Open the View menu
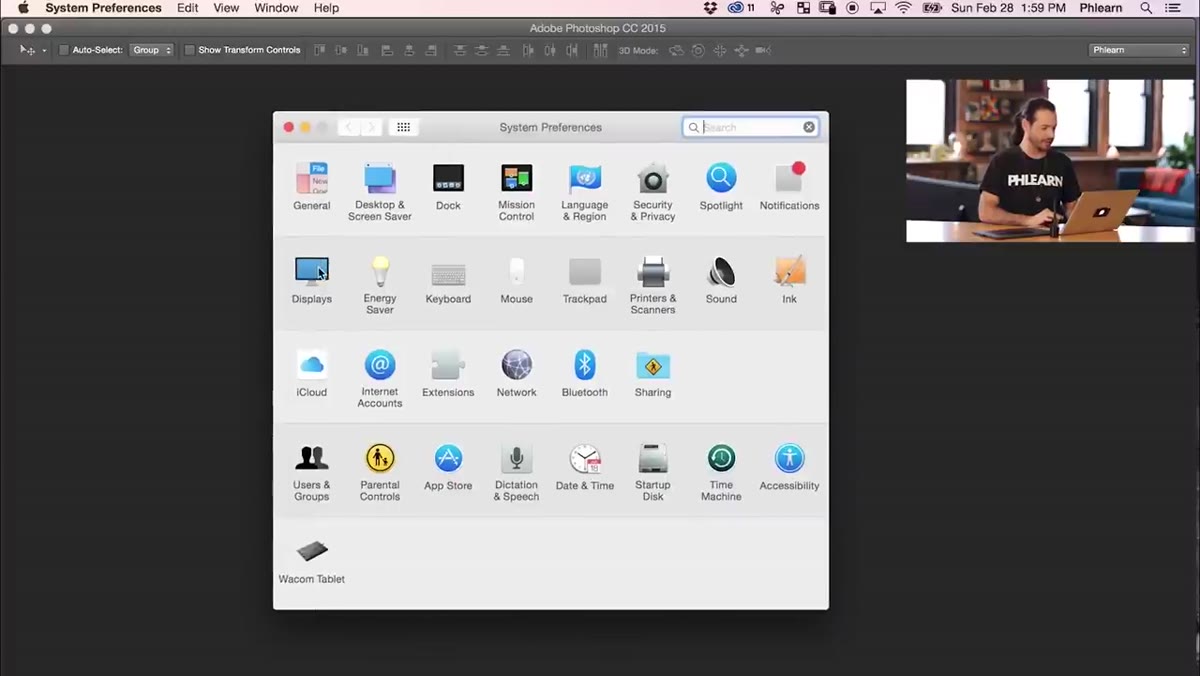 pyautogui.click(x=227, y=8)
